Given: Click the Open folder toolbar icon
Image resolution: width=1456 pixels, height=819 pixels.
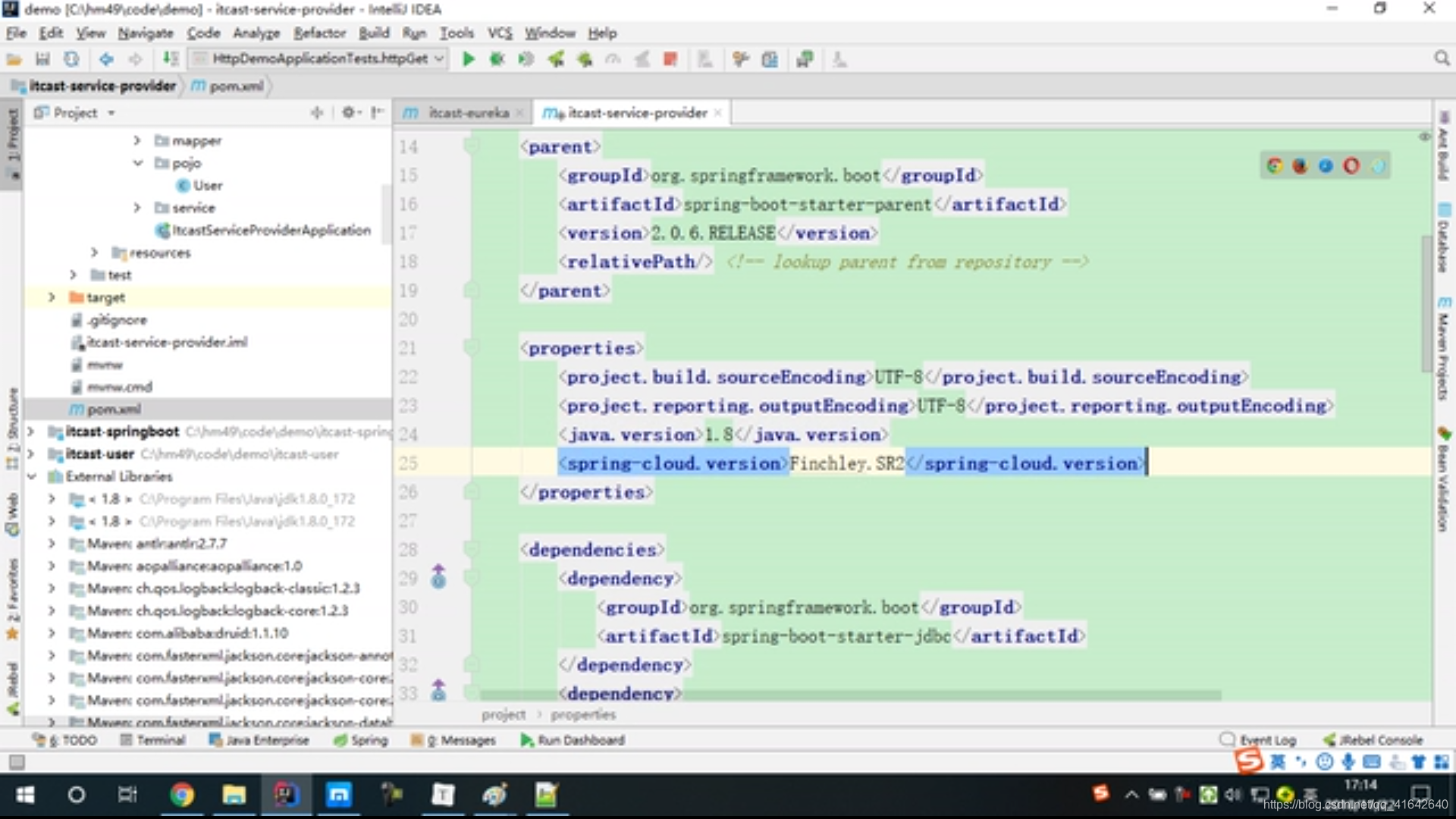Looking at the screenshot, I should [14, 59].
